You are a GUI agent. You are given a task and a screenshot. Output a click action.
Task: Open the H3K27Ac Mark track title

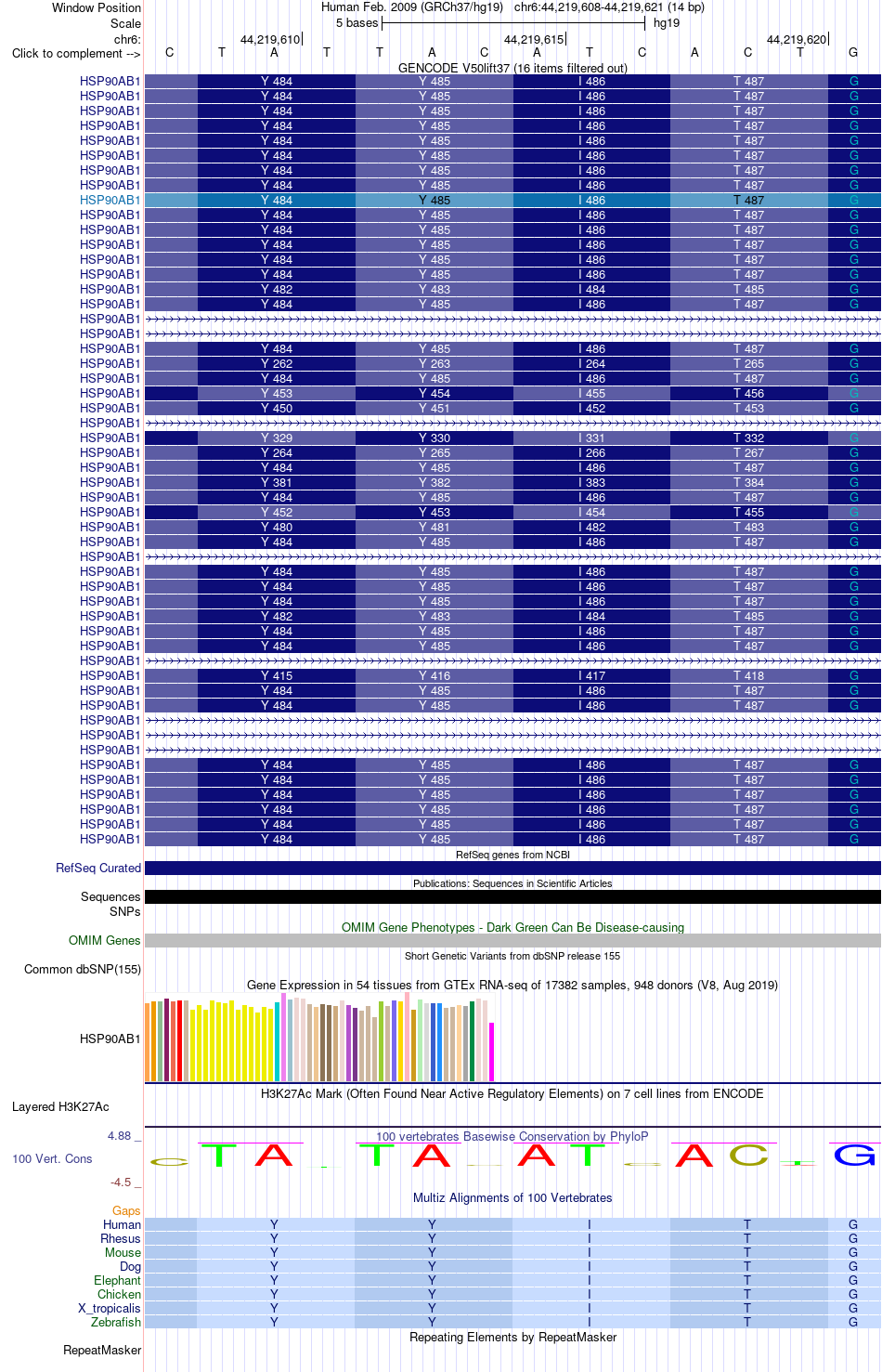(x=512, y=1093)
